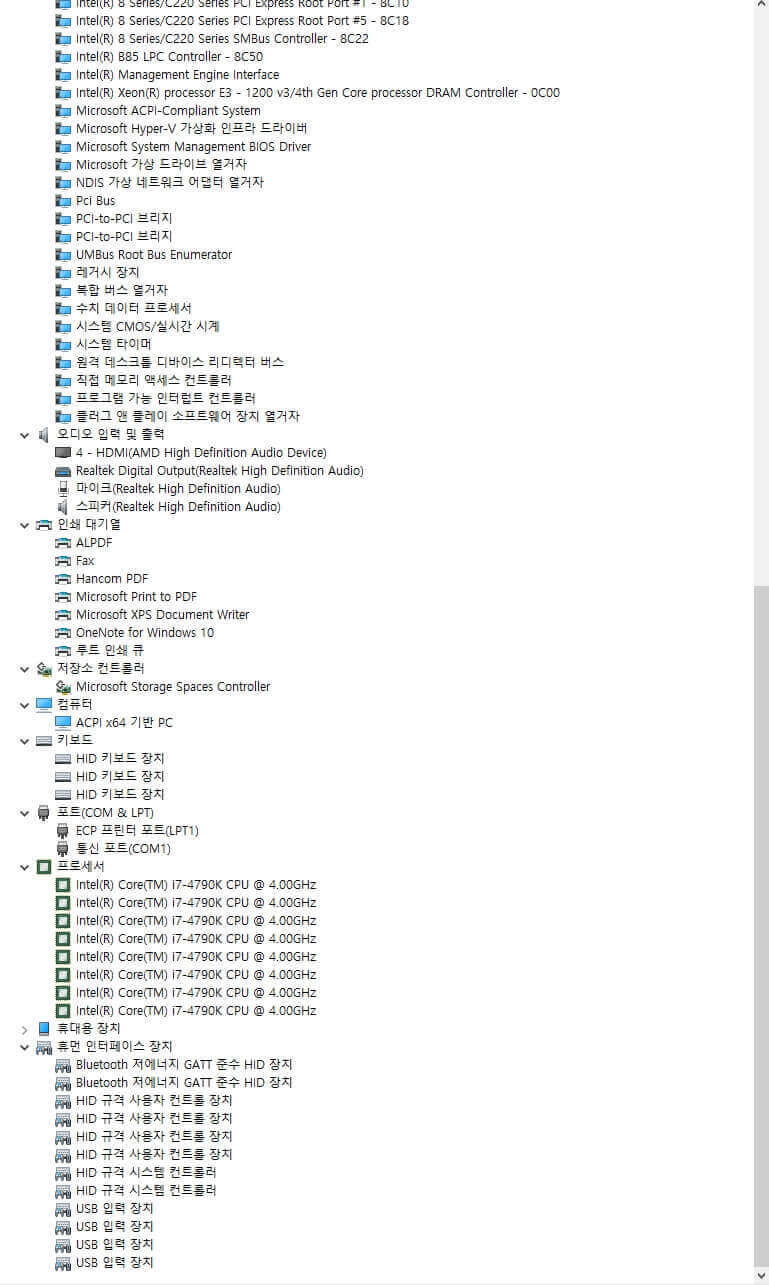Click the 통신 포트(COM1) port icon

(x=63, y=848)
